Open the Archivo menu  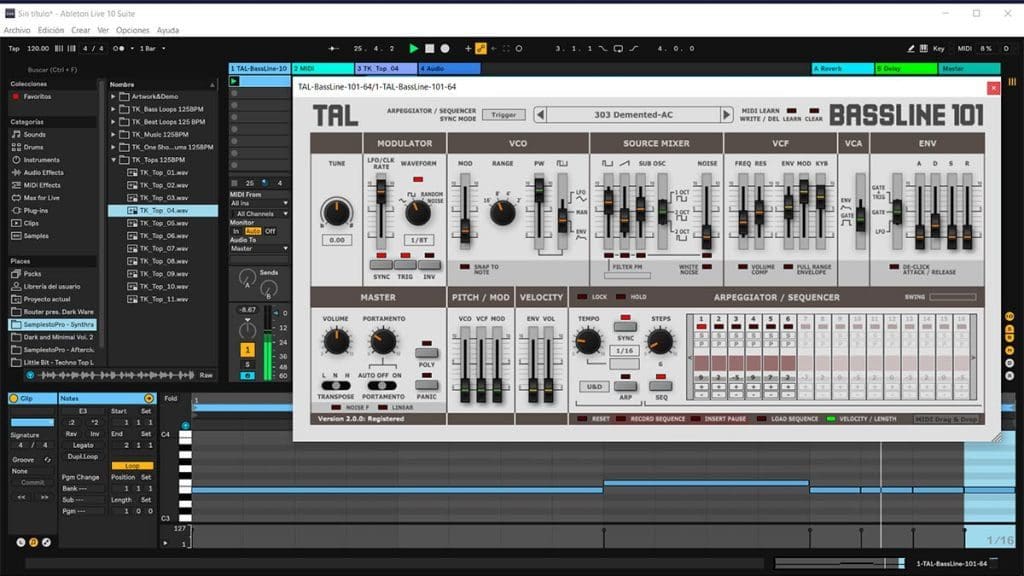click(17, 30)
